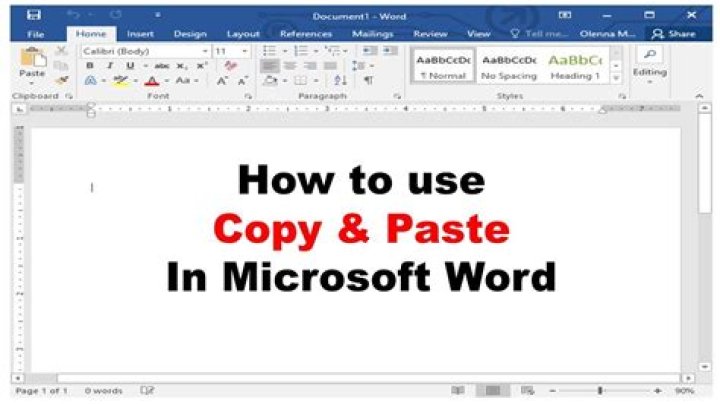Click the Bullets list icon

[x=270, y=50]
